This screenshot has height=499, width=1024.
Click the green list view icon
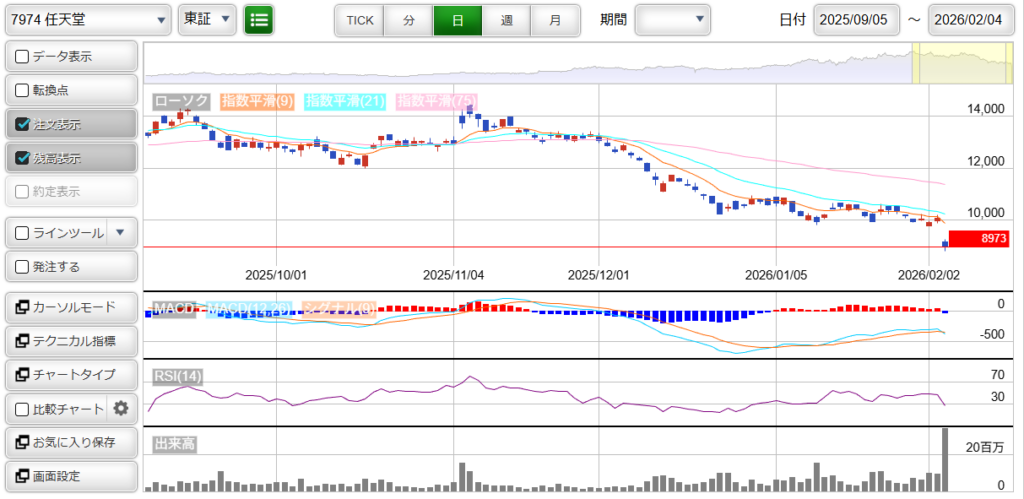[259, 19]
